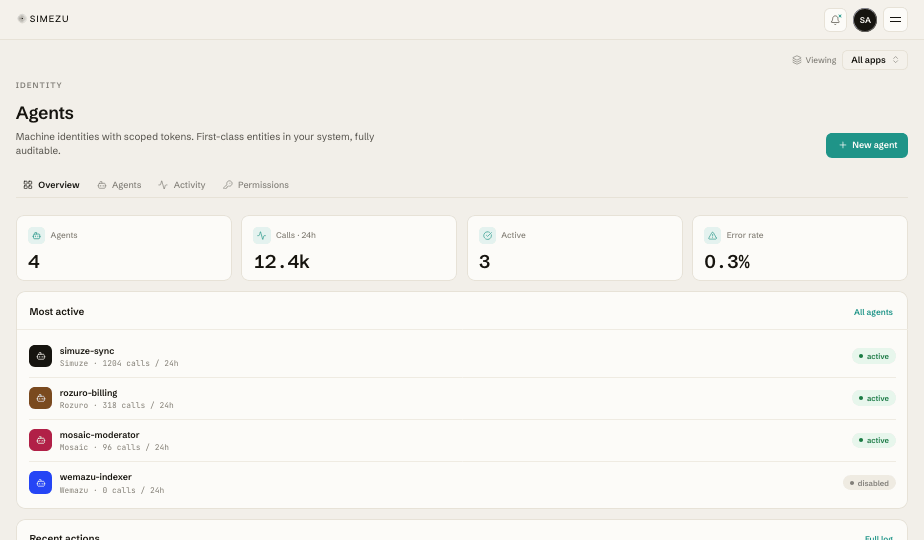The width and height of the screenshot is (924, 540).
Task: Click the active badge for rozuro-billing
Action: pos(873,398)
